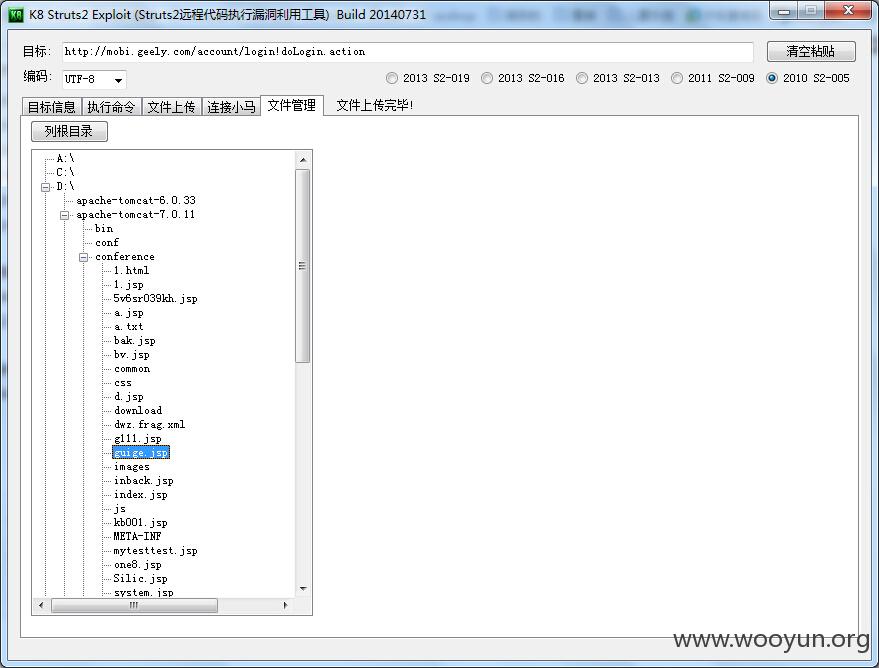This screenshot has width=879, height=668.
Task: Select file kb001.jsp
Action: coord(141,523)
